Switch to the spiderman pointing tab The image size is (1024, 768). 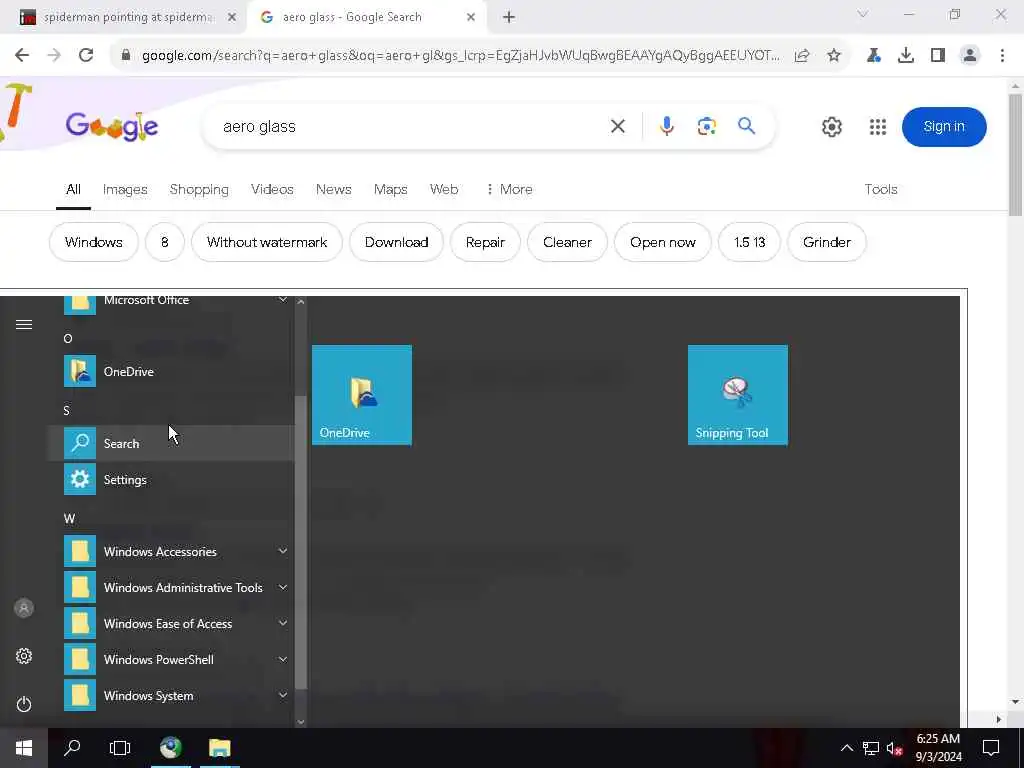(x=127, y=18)
